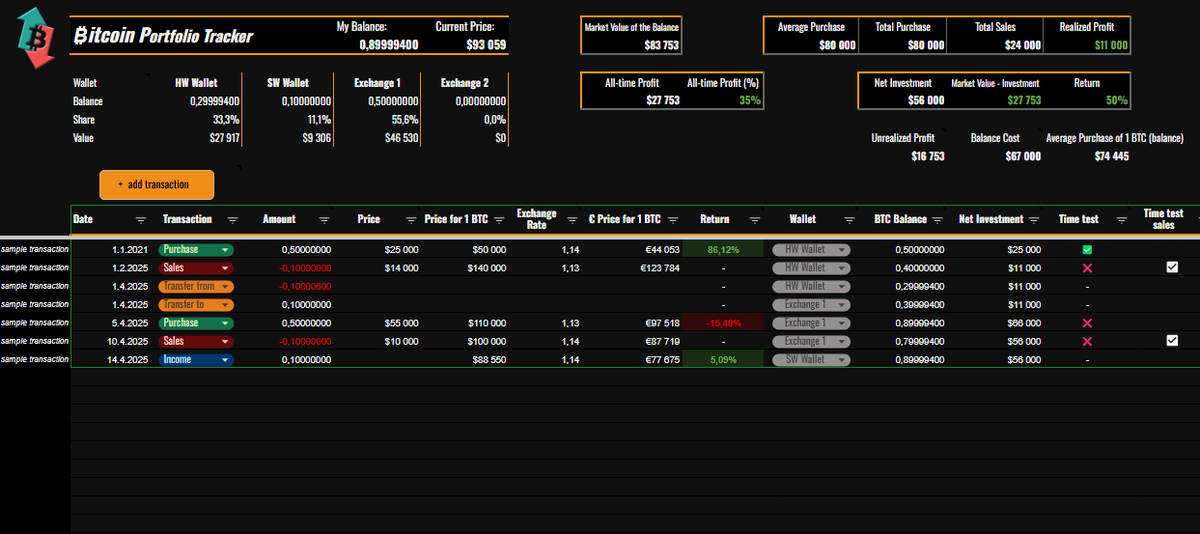Select the SW Wallet value $9 306
The width and height of the screenshot is (1200, 534).
316,138
